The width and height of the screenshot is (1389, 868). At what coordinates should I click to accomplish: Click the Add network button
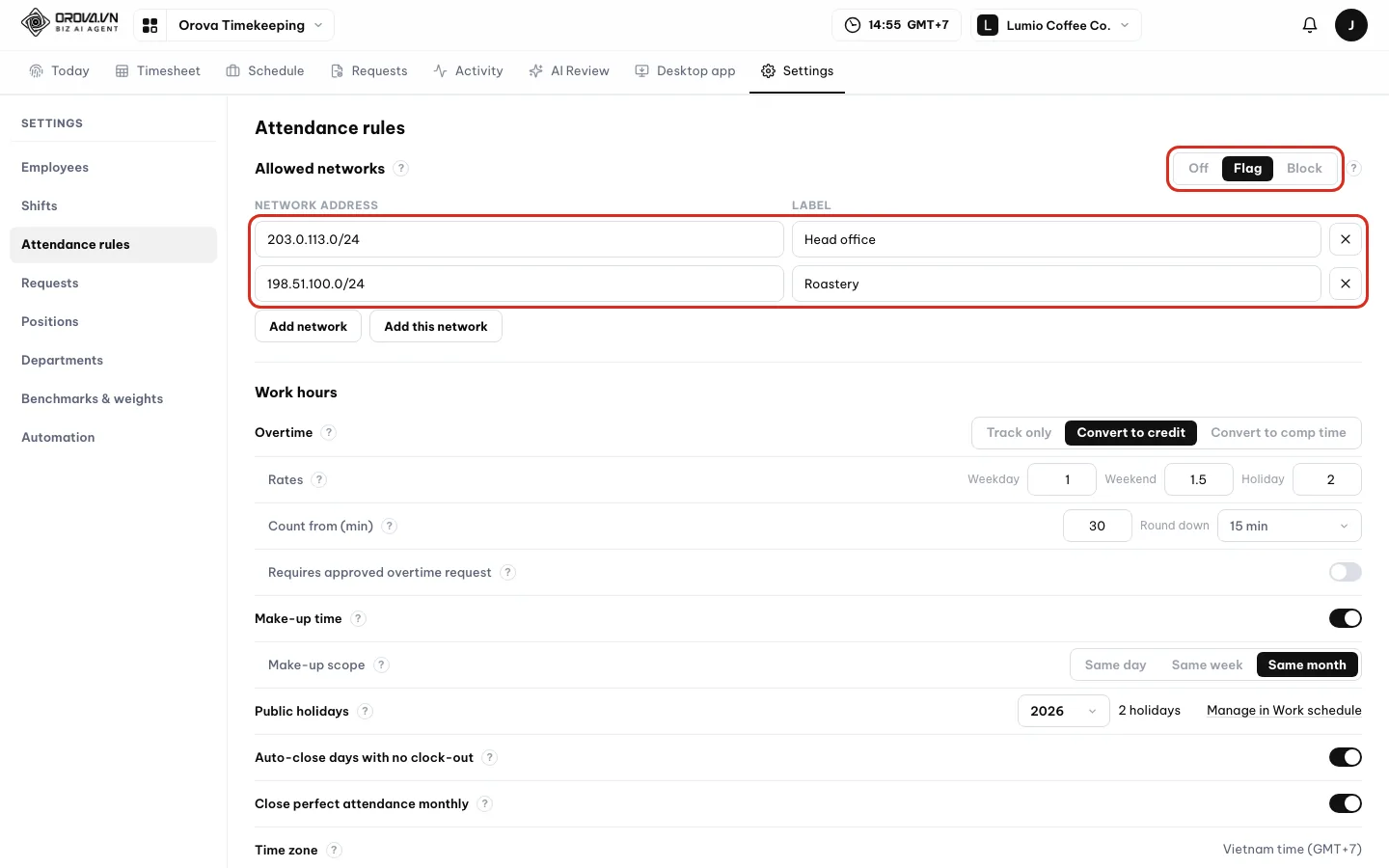click(308, 326)
